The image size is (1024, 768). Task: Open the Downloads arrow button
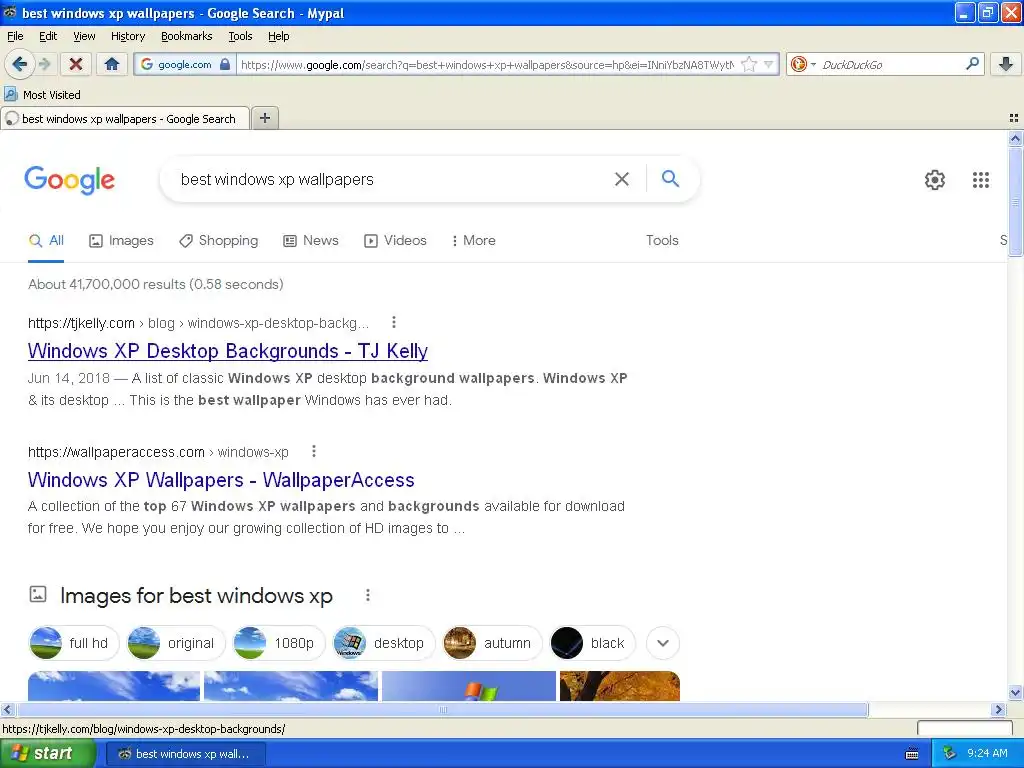tap(1006, 64)
